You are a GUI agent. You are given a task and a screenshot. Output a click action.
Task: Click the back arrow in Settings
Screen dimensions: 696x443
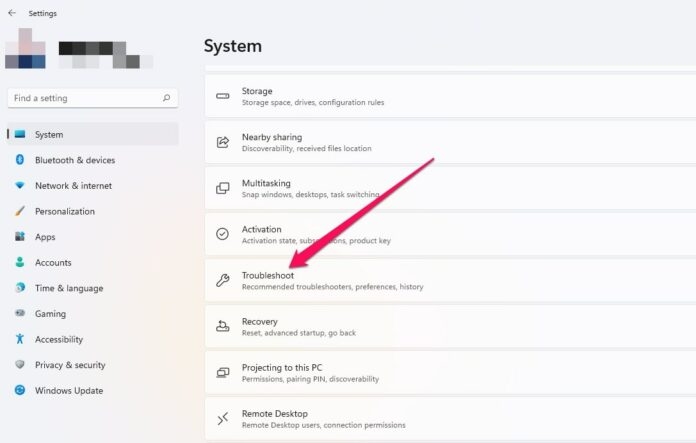pos(12,13)
